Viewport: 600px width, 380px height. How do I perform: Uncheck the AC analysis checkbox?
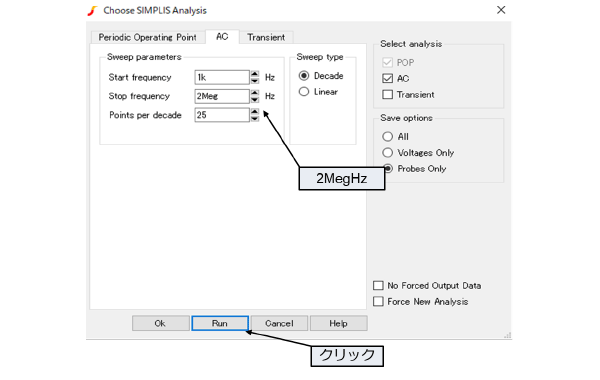click(387, 78)
